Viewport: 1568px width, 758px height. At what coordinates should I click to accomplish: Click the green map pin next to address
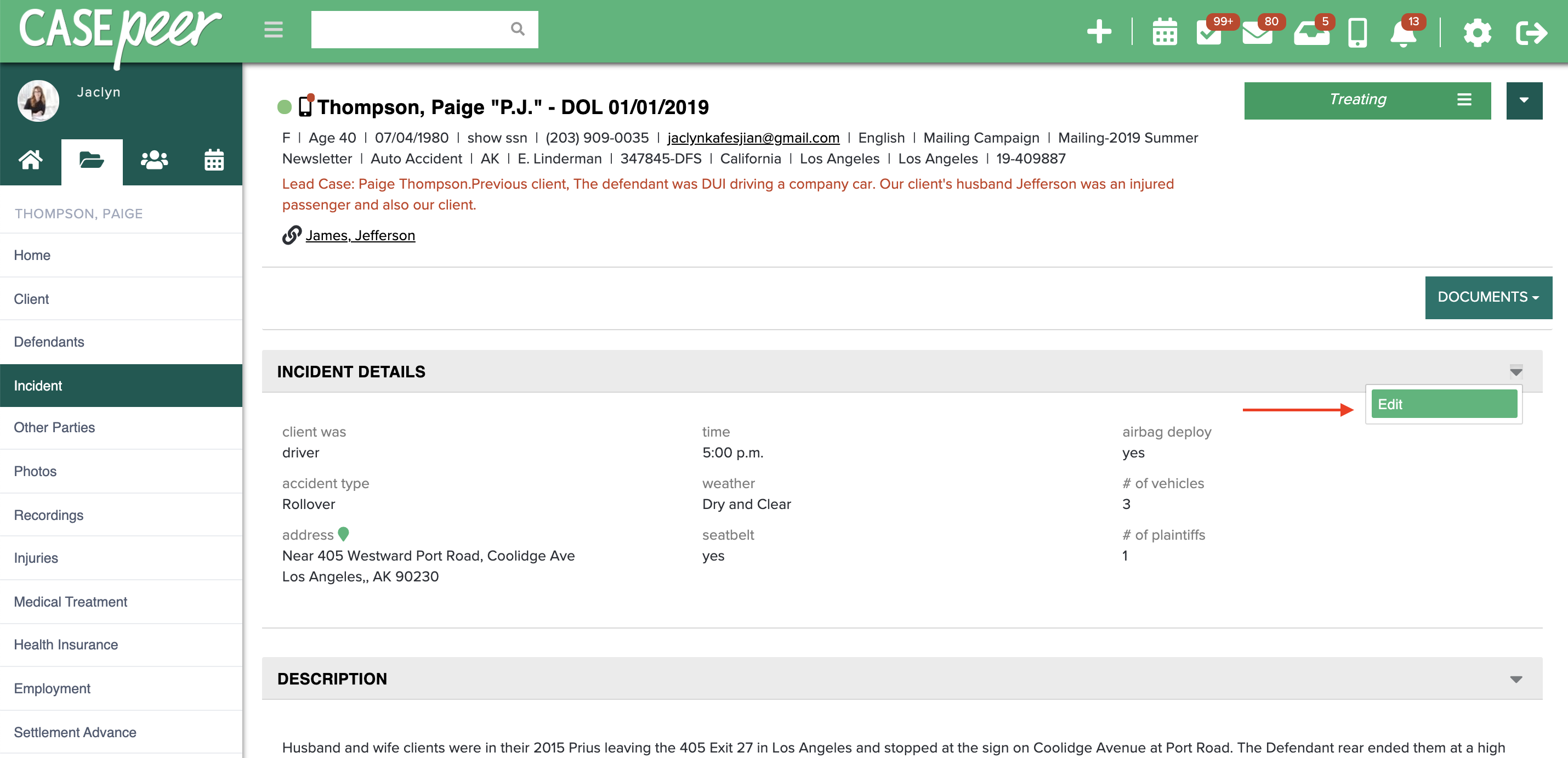pyautogui.click(x=344, y=535)
